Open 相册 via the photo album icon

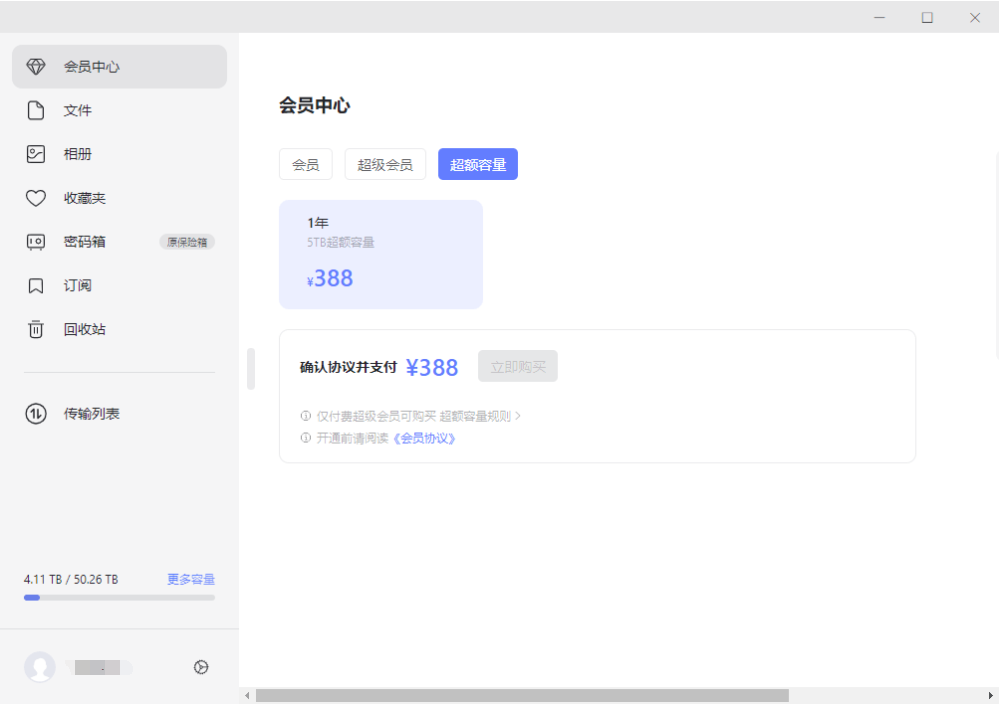pyautogui.click(x=37, y=154)
